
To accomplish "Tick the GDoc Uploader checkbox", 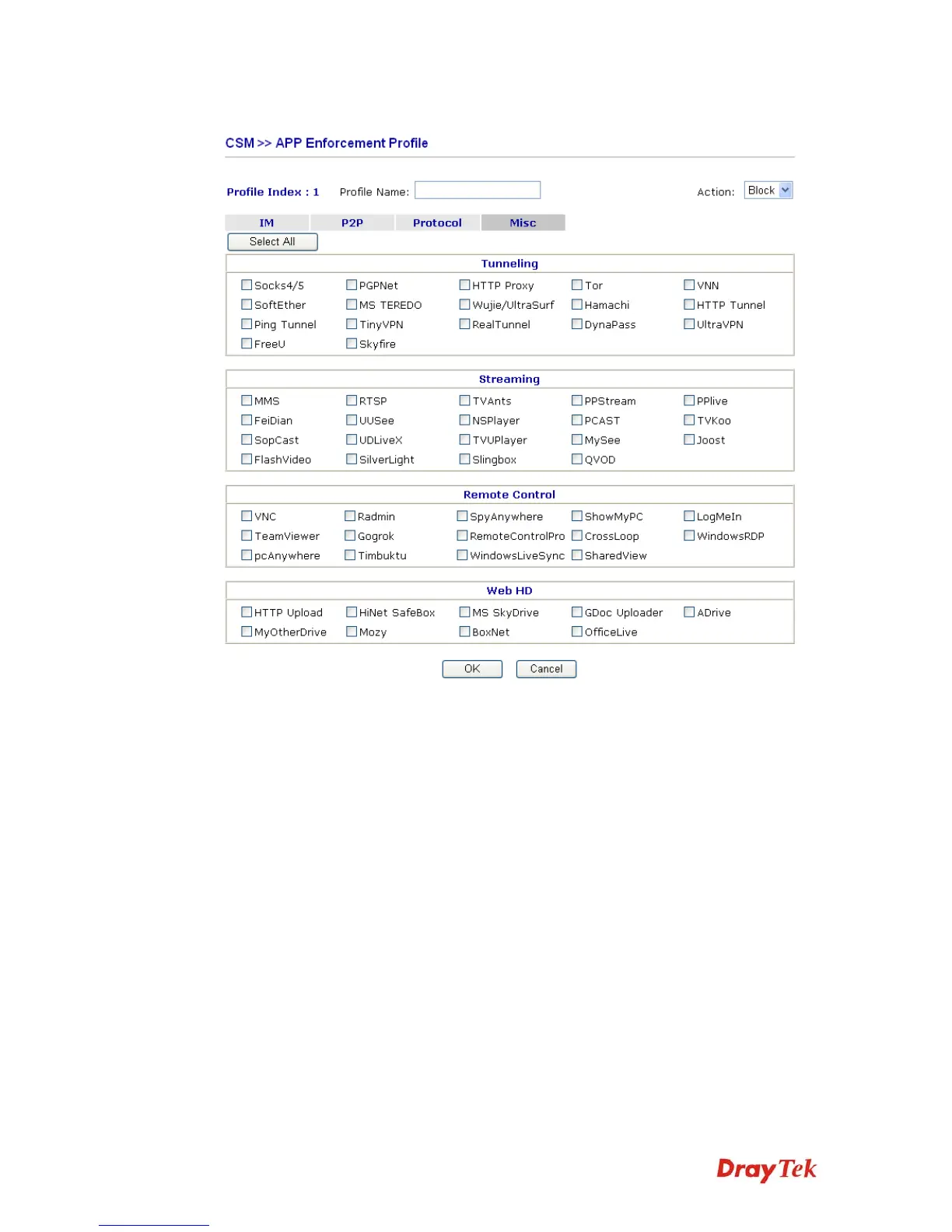I will [577, 612].
